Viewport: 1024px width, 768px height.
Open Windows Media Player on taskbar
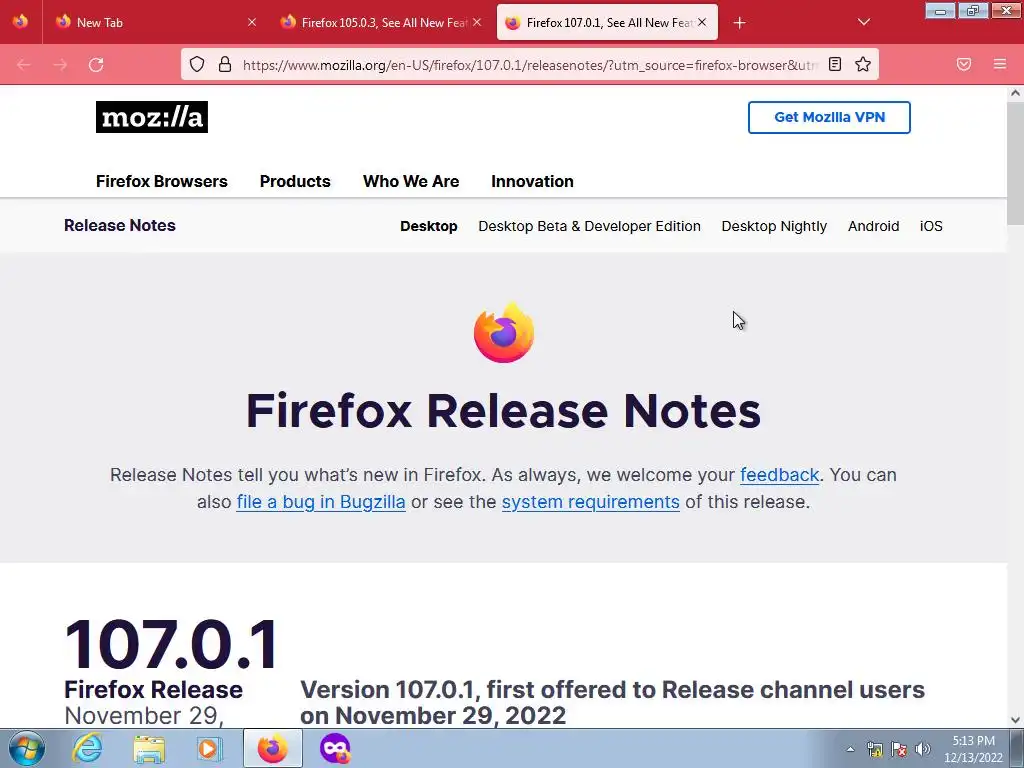210,748
